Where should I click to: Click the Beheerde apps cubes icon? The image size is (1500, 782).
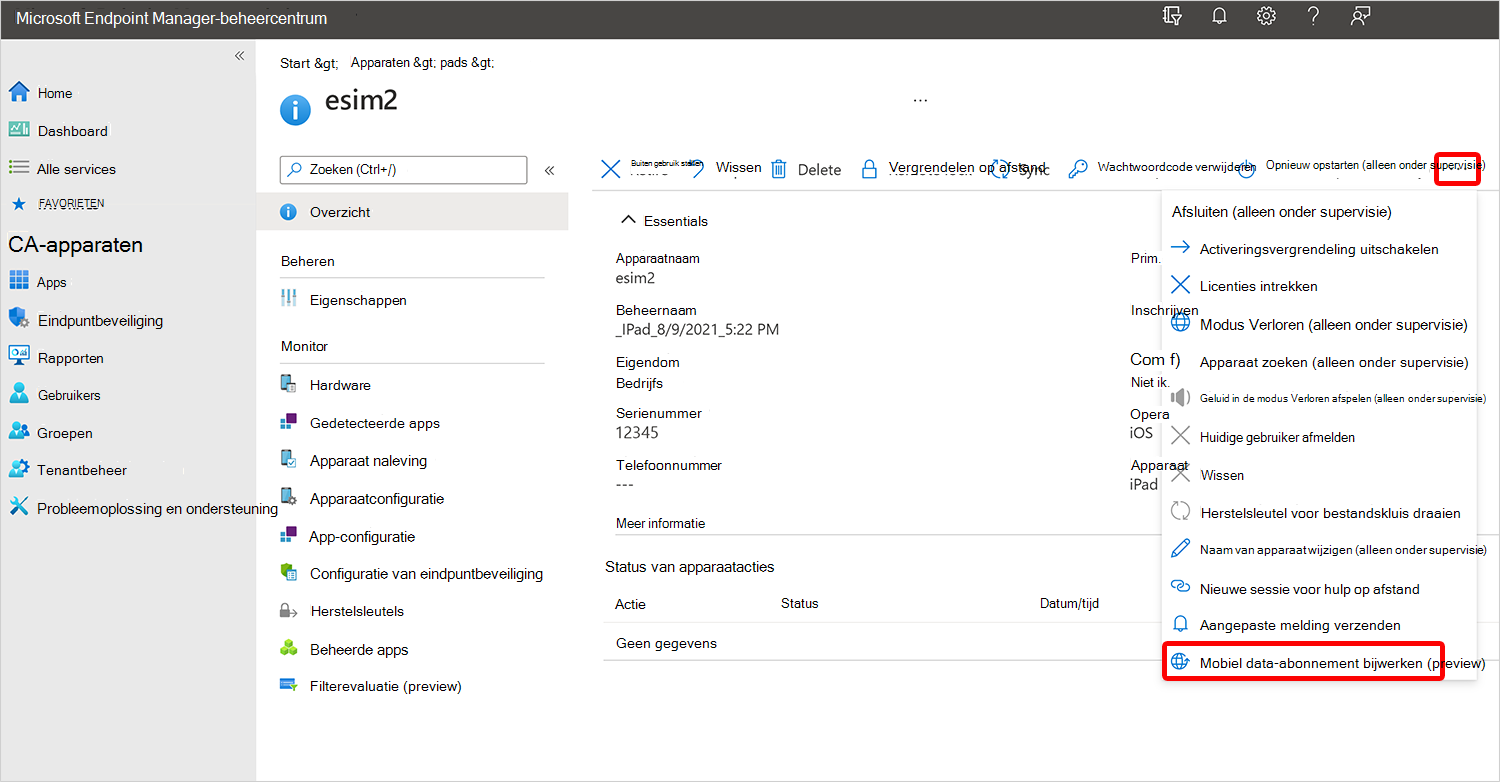coord(289,648)
